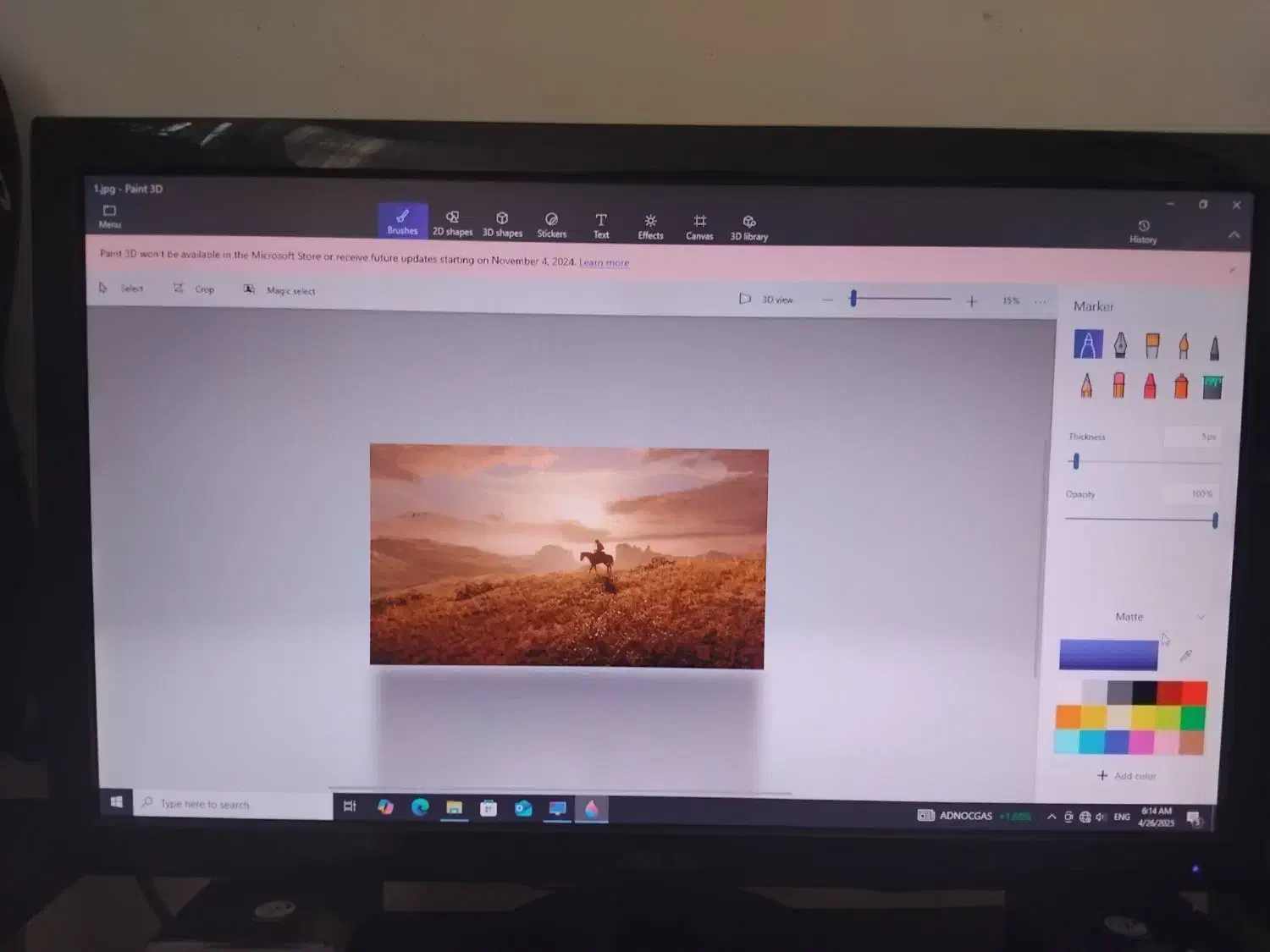Open the Paint 3D Menu

pos(110,216)
